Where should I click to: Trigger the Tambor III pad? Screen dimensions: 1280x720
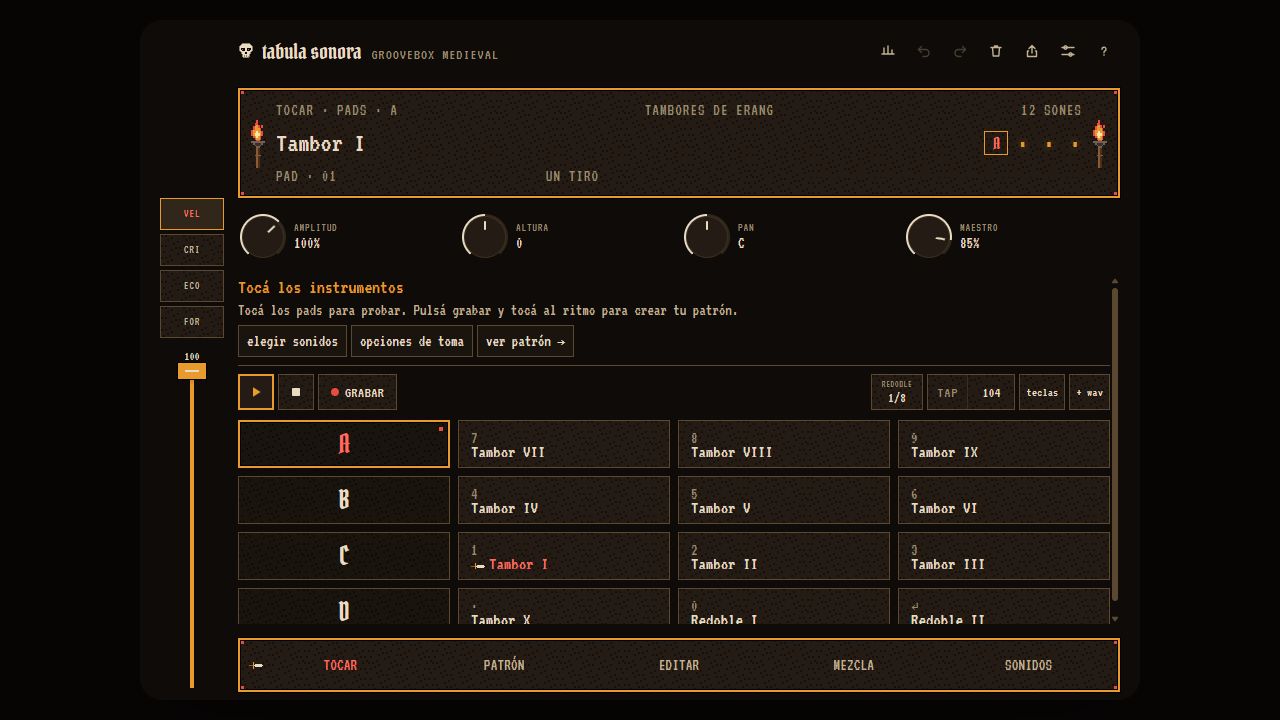click(x=1004, y=556)
